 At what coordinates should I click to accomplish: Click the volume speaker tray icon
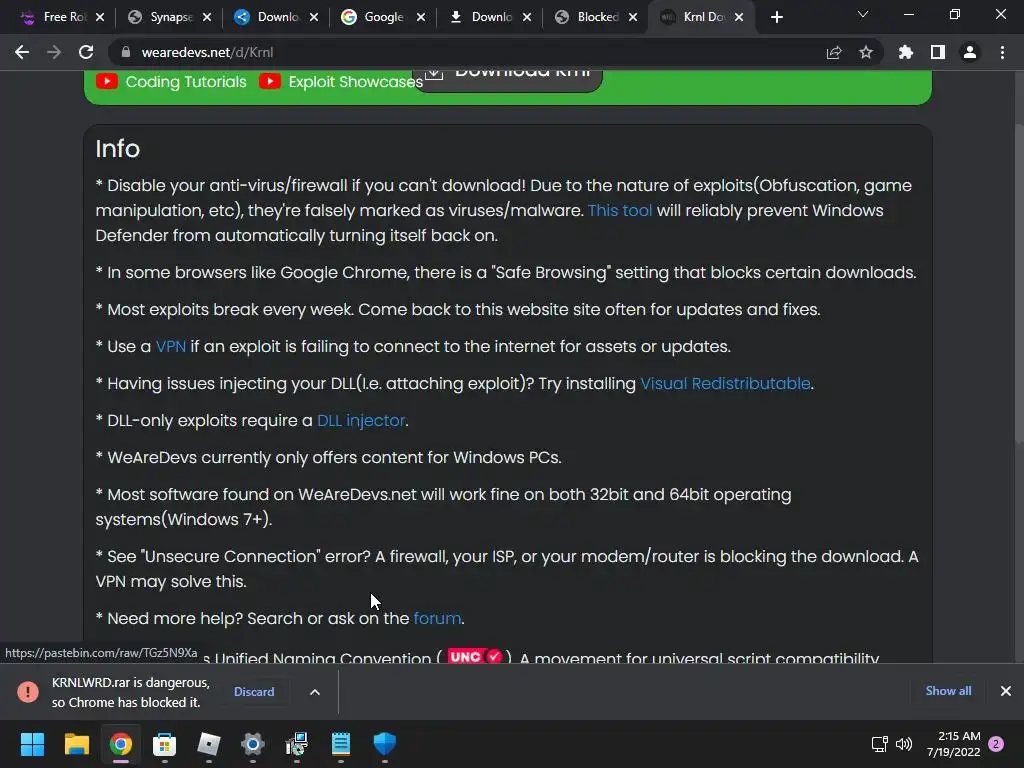[904, 744]
